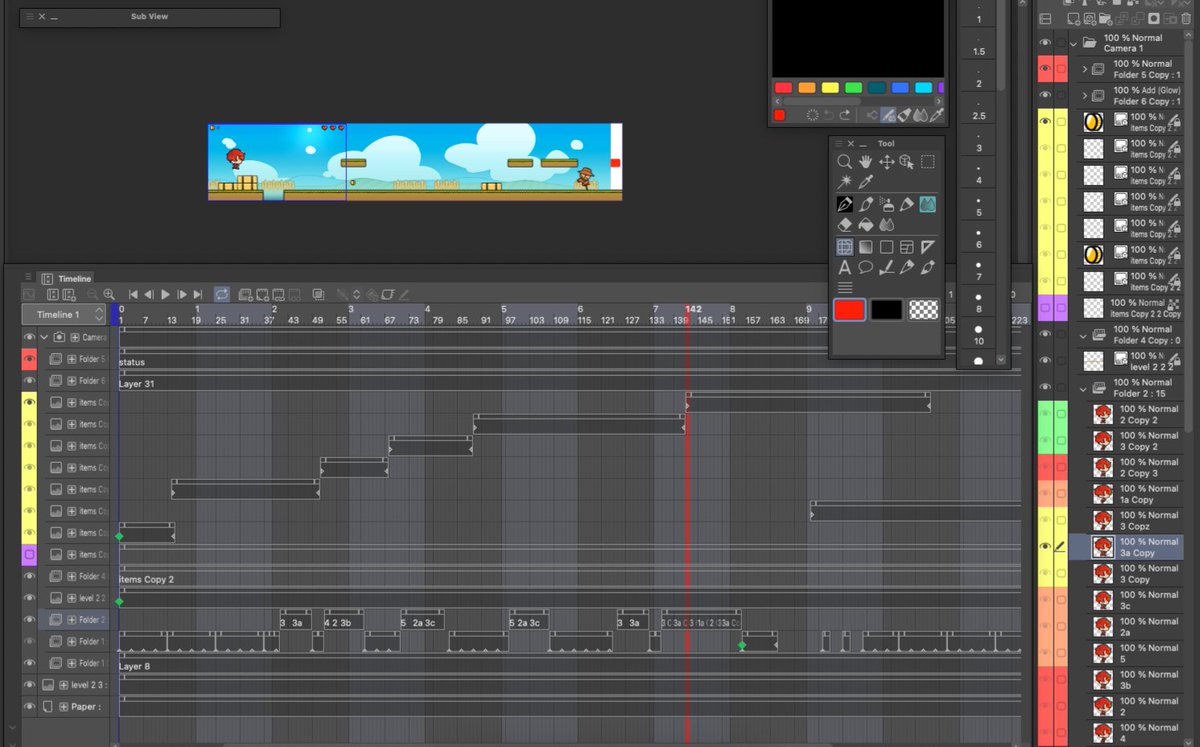The image size is (1200, 747).
Task: Choose brush size preset 10
Action: pos(978,334)
